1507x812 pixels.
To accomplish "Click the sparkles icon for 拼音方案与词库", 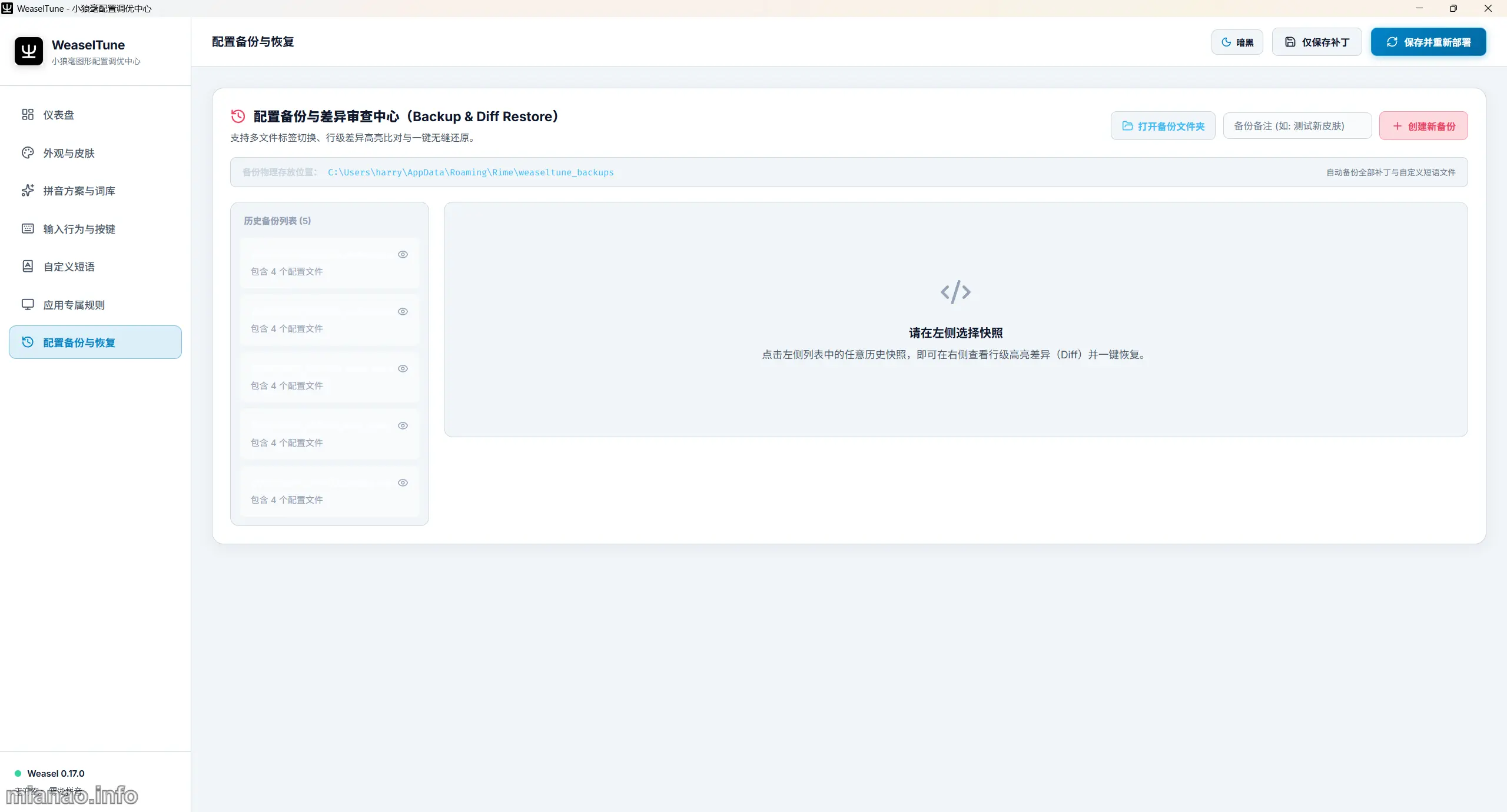I will coord(28,191).
